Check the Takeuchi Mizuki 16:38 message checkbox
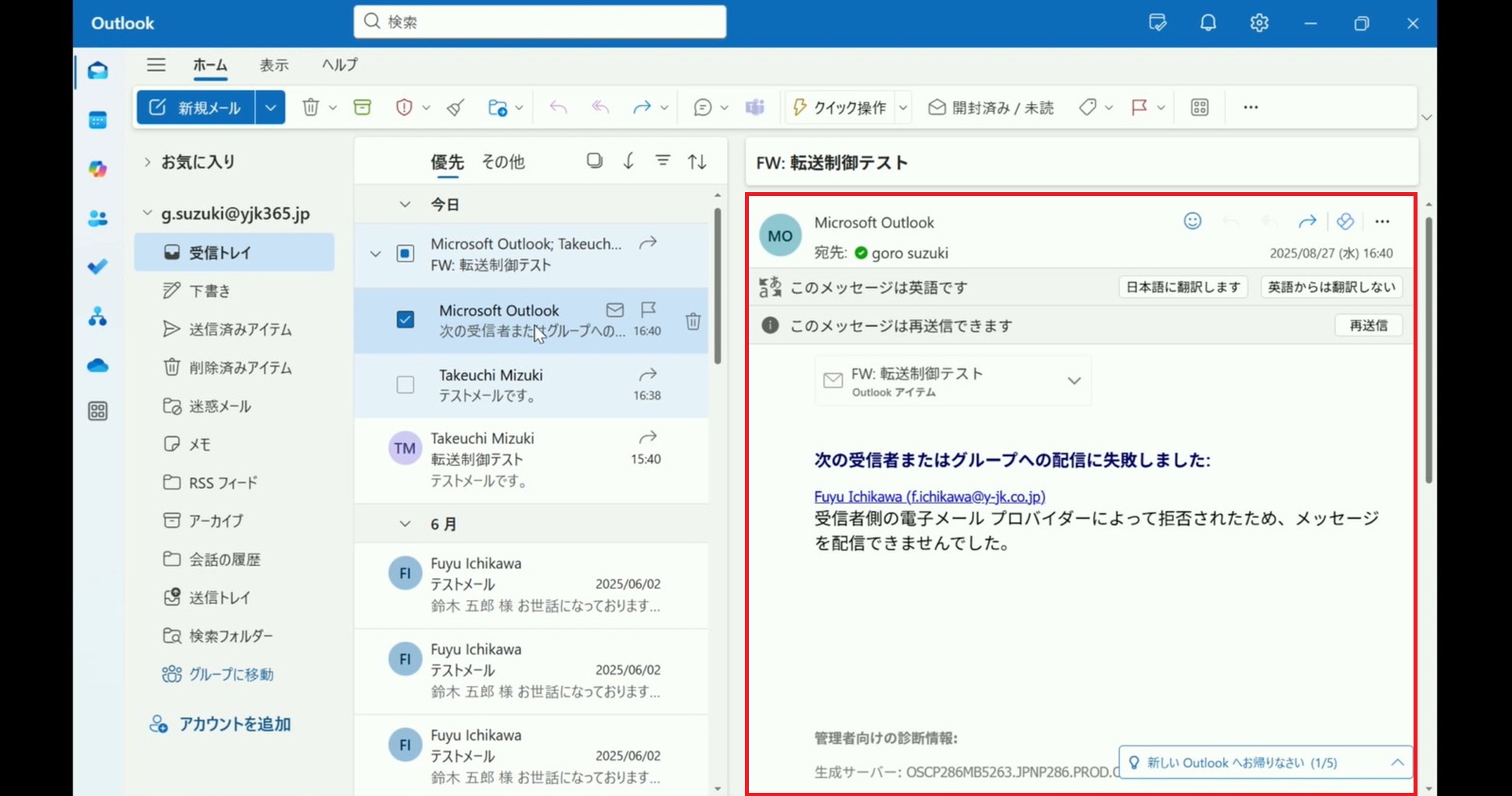 pos(406,385)
